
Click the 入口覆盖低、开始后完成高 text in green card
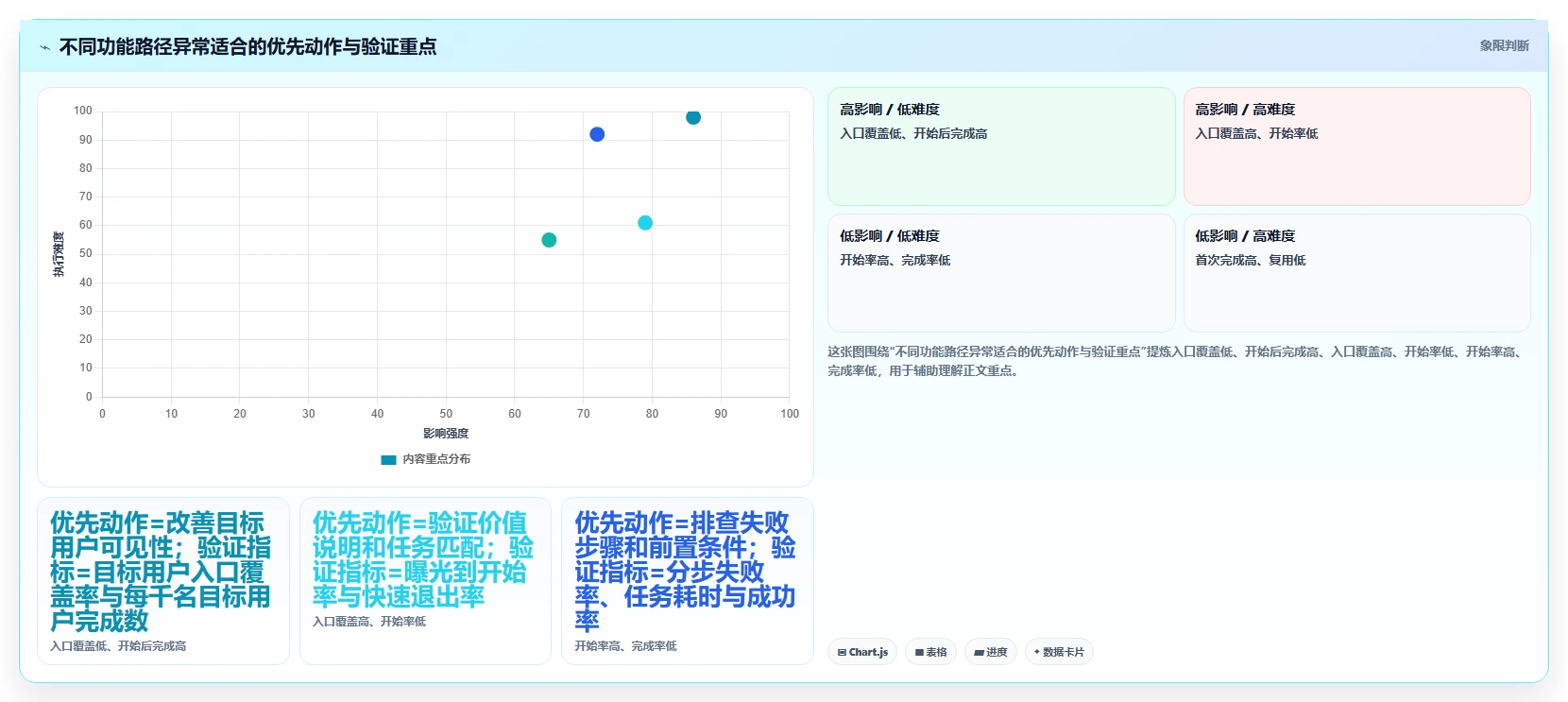pyautogui.click(x=913, y=134)
